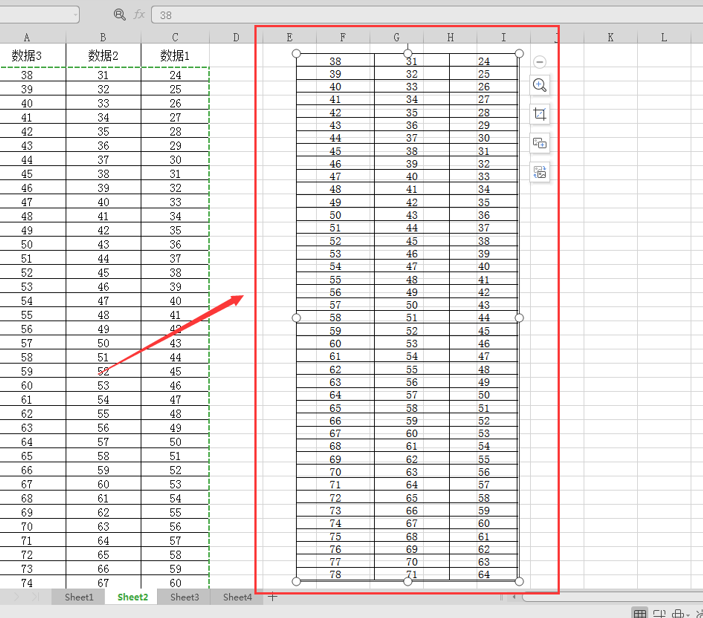Activate the crop tool for the picture
This screenshot has width=703, height=618.
pyautogui.click(x=539, y=114)
